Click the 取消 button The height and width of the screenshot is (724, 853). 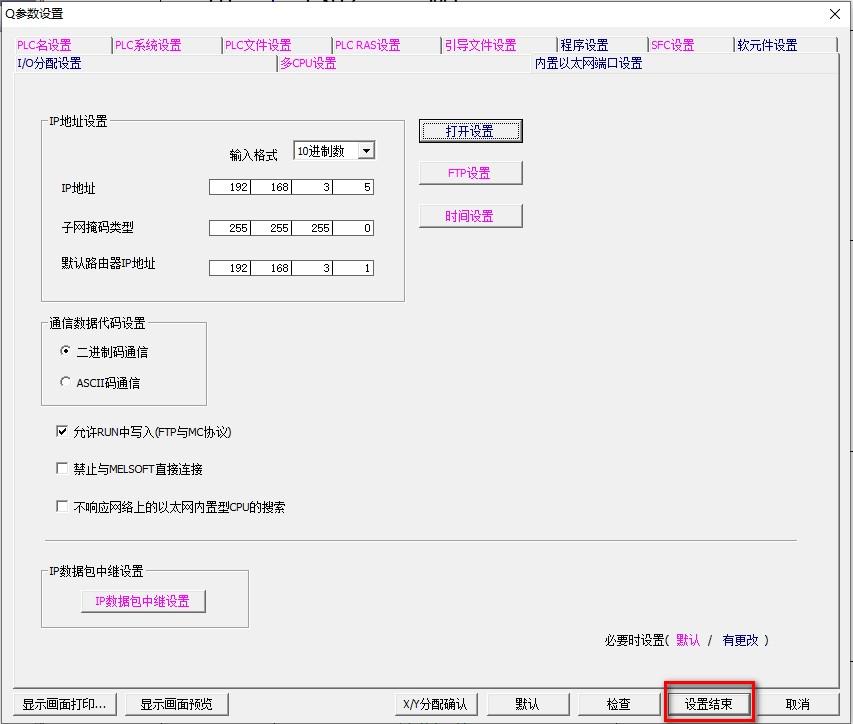[798, 704]
